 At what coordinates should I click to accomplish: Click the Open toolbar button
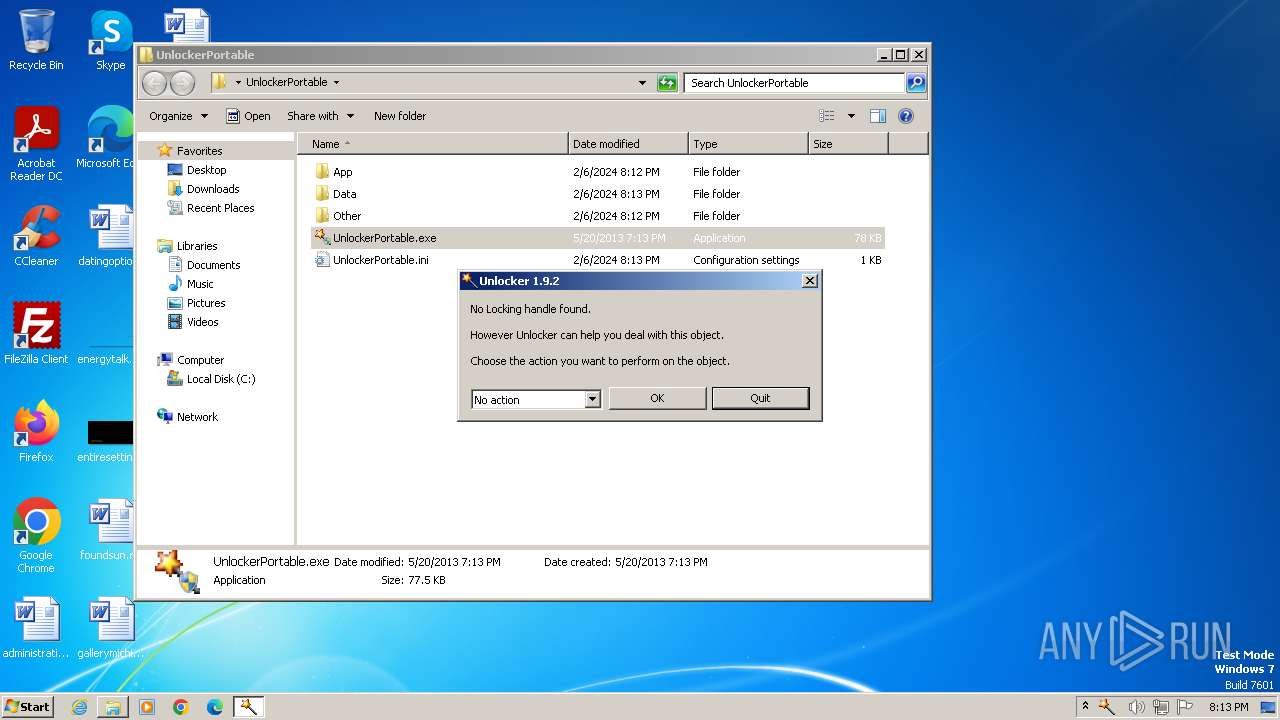point(248,116)
